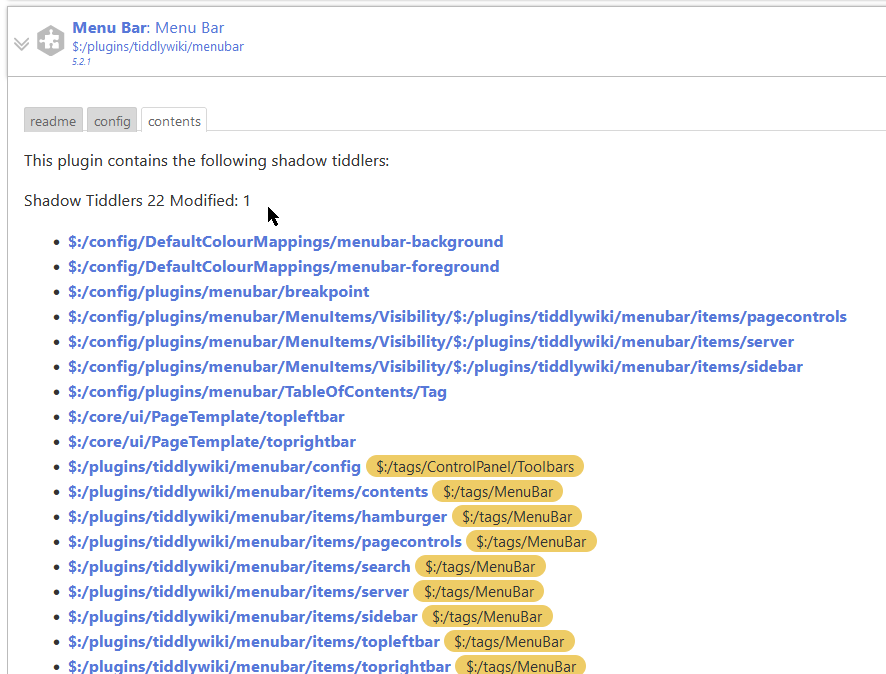
Task: Click MenuBar tag pill beside items/topleftbar
Action: point(509,642)
